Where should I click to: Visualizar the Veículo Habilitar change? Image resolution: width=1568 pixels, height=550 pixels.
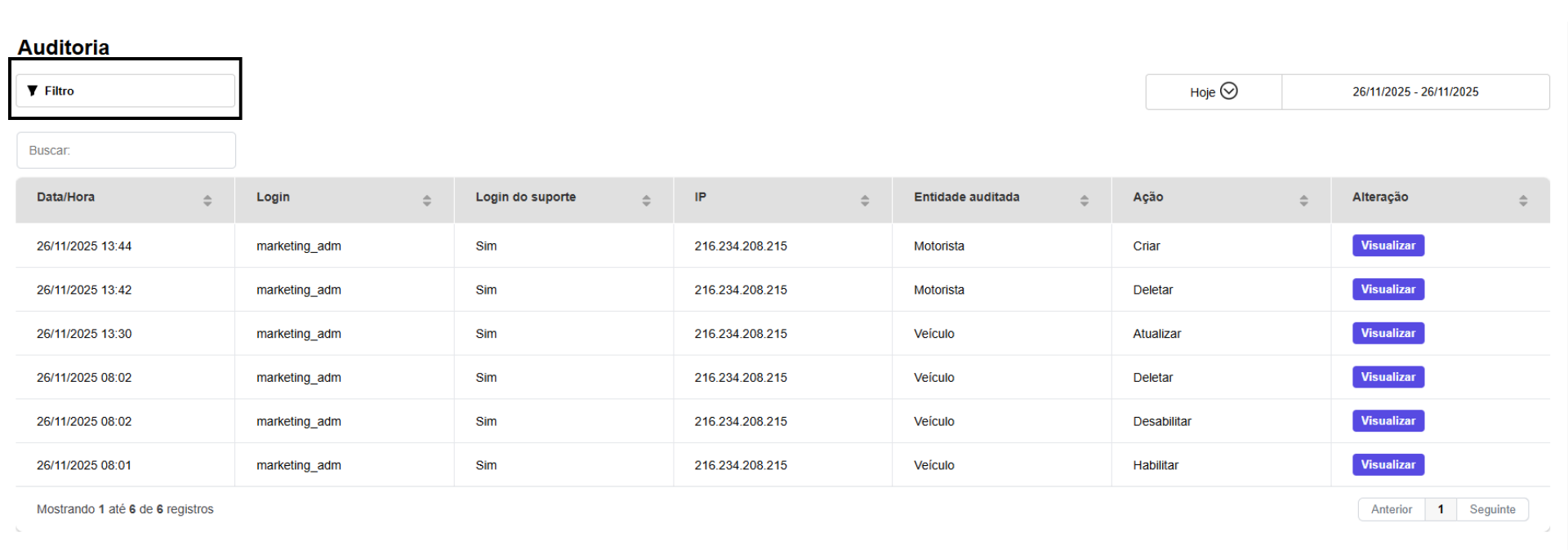coord(1388,465)
